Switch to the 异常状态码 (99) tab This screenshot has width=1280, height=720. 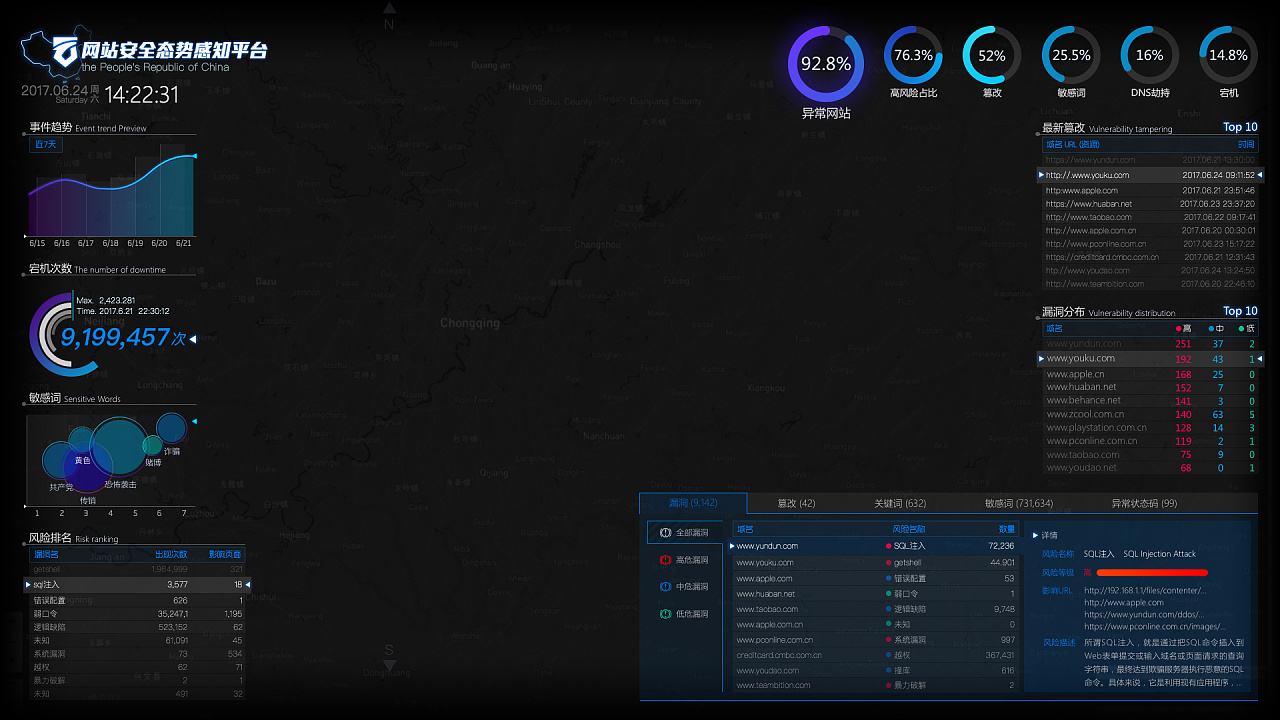[1144, 503]
